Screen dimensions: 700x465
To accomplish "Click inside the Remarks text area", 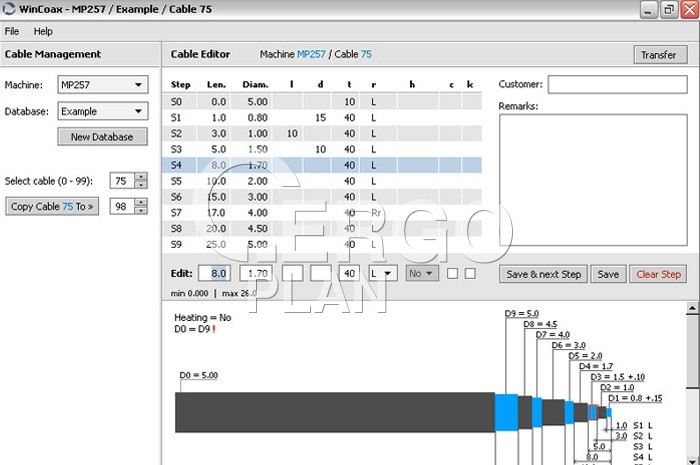I will point(593,180).
